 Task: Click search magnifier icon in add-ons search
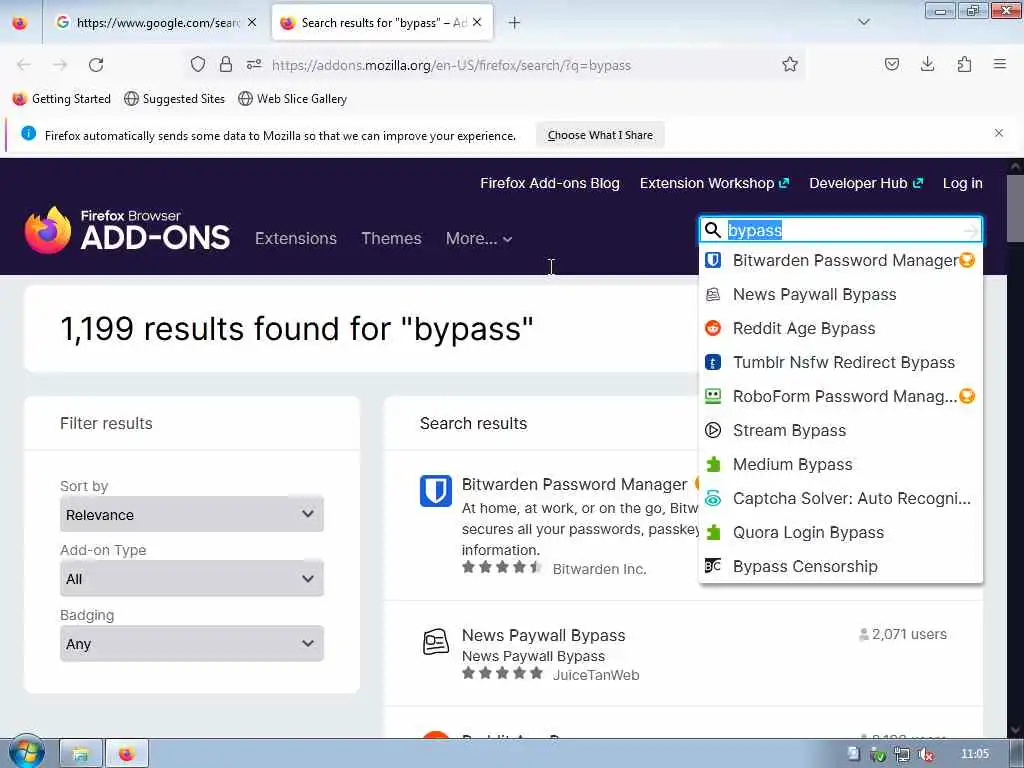[x=712, y=230]
